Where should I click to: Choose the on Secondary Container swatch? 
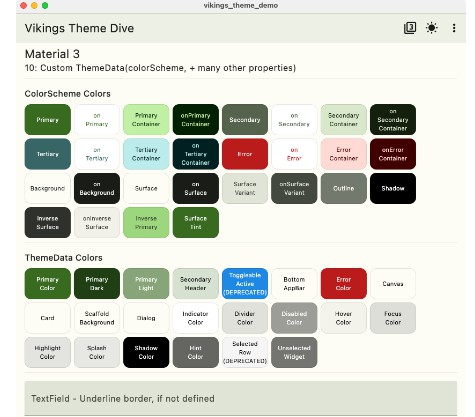(x=393, y=120)
